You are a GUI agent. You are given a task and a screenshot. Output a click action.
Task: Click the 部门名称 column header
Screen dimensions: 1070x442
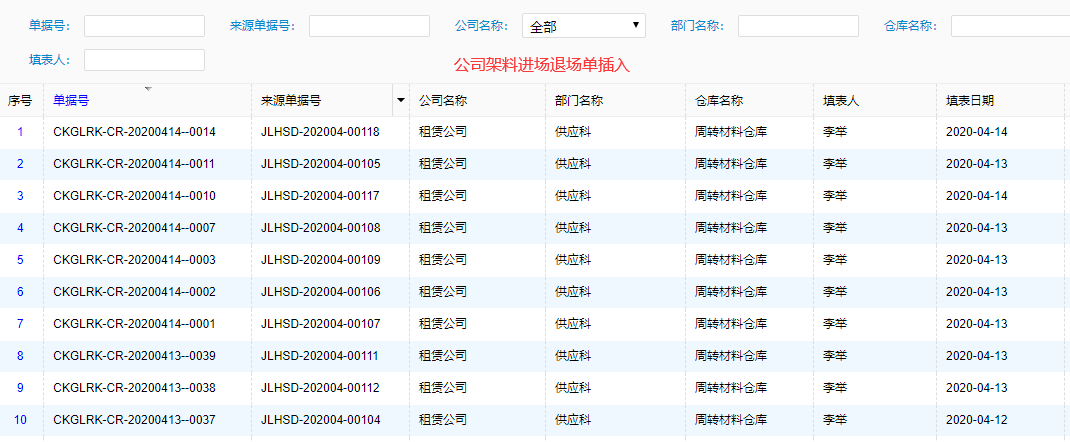[x=579, y=101]
